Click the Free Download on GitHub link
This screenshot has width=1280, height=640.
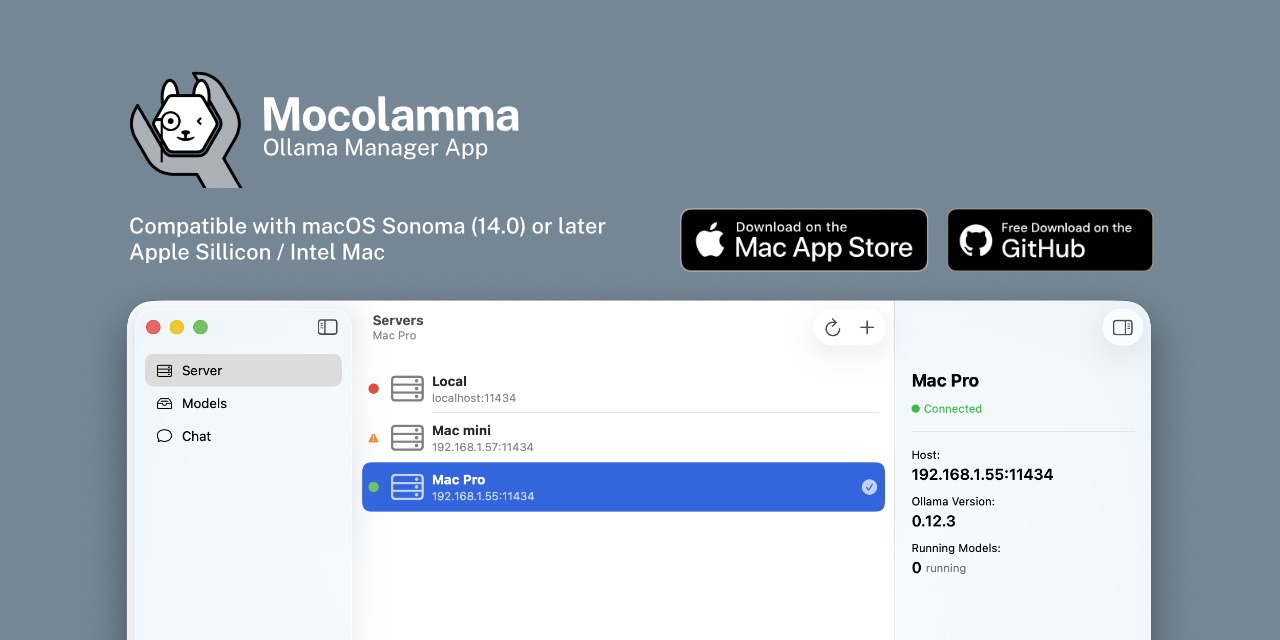point(1050,240)
